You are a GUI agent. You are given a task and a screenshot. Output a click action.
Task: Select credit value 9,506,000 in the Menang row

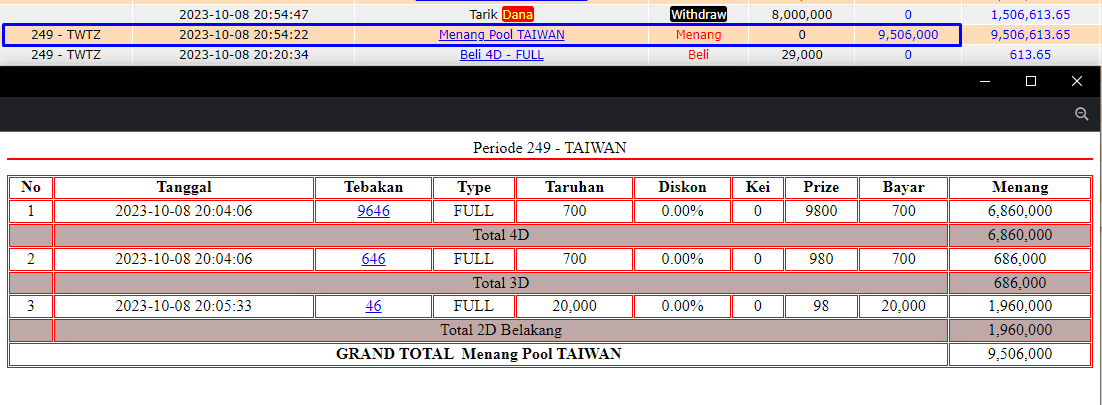pyautogui.click(x=908, y=34)
